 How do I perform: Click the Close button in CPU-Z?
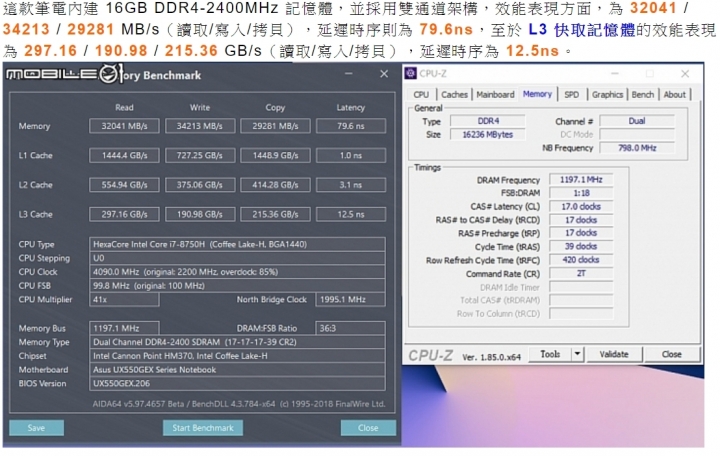[x=671, y=354]
